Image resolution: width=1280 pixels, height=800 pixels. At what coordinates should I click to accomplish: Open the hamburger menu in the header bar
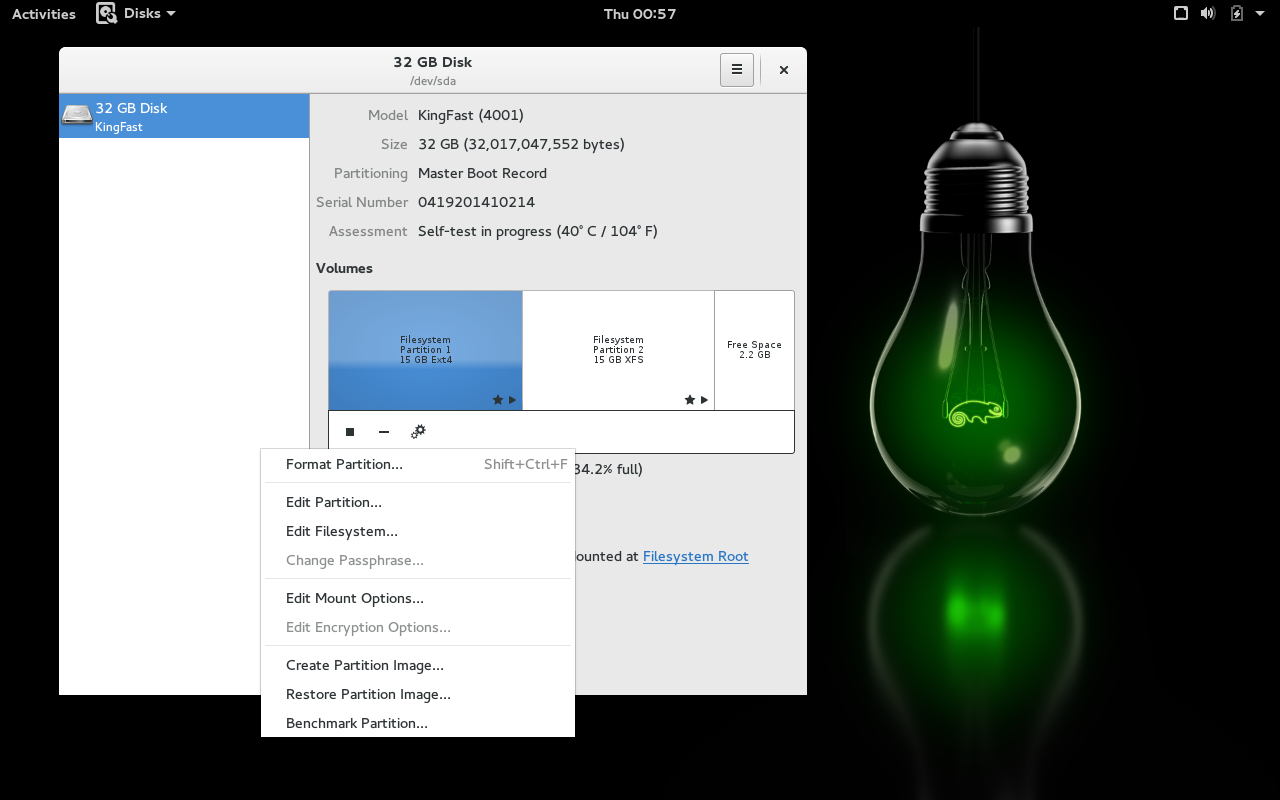pyautogui.click(x=737, y=70)
